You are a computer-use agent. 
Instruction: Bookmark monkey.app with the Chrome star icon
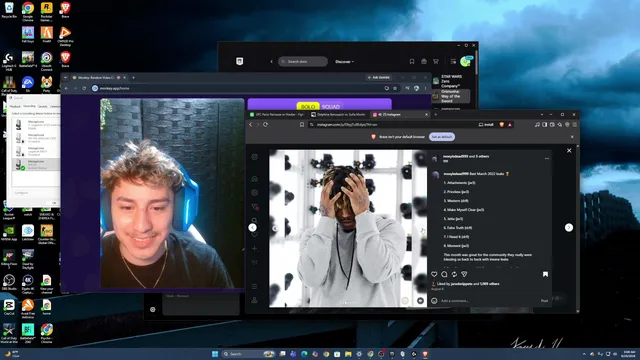(395, 88)
